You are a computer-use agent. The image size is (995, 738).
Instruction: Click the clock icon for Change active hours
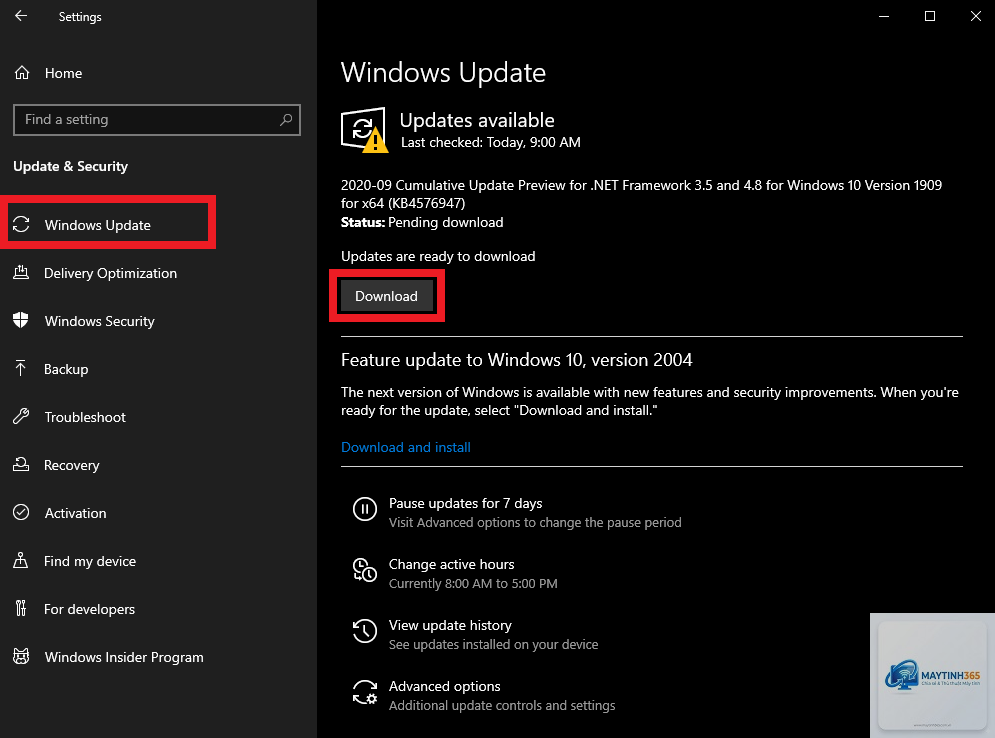click(365, 570)
